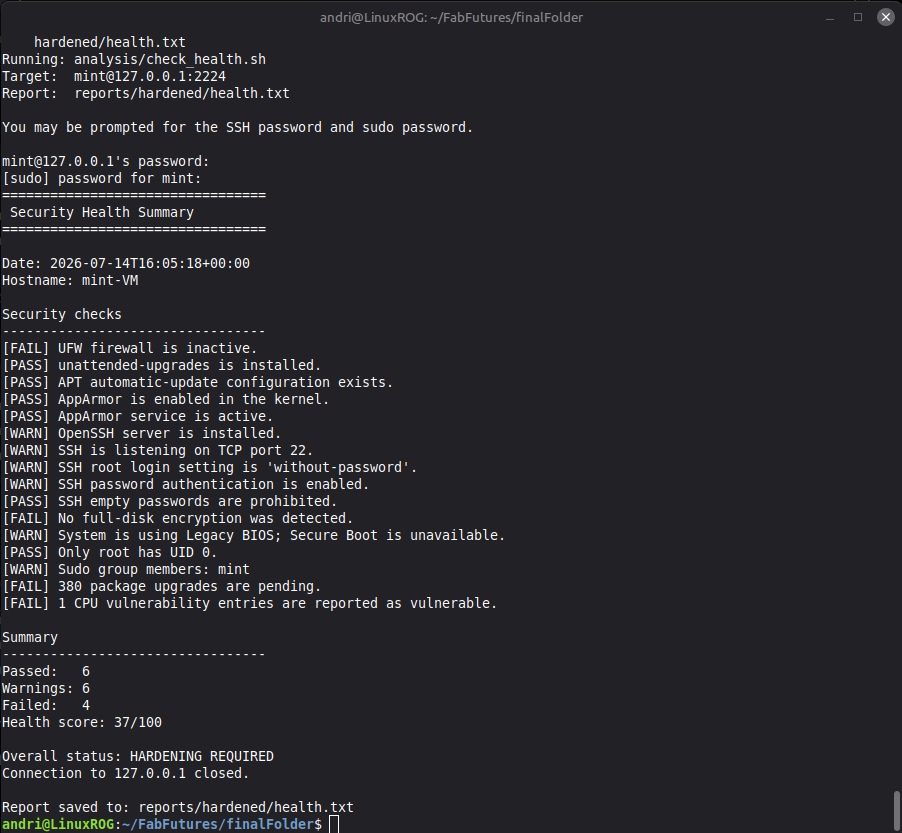Screen dimensions: 902x833
Task: Click the UFW firewall inactive FAIL line
Action: tap(129, 349)
